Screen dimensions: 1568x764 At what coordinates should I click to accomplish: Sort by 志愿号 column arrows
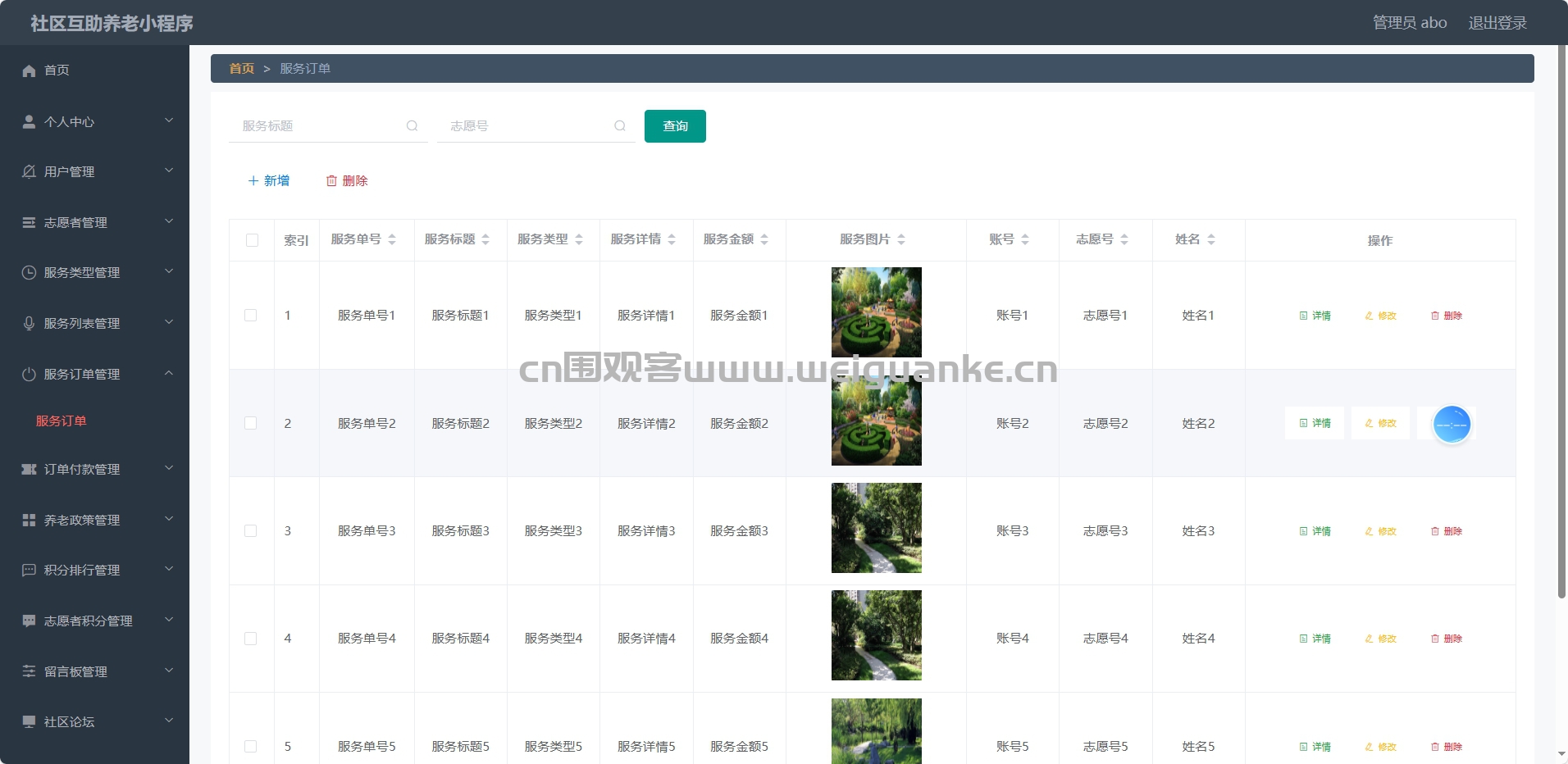tap(1124, 239)
